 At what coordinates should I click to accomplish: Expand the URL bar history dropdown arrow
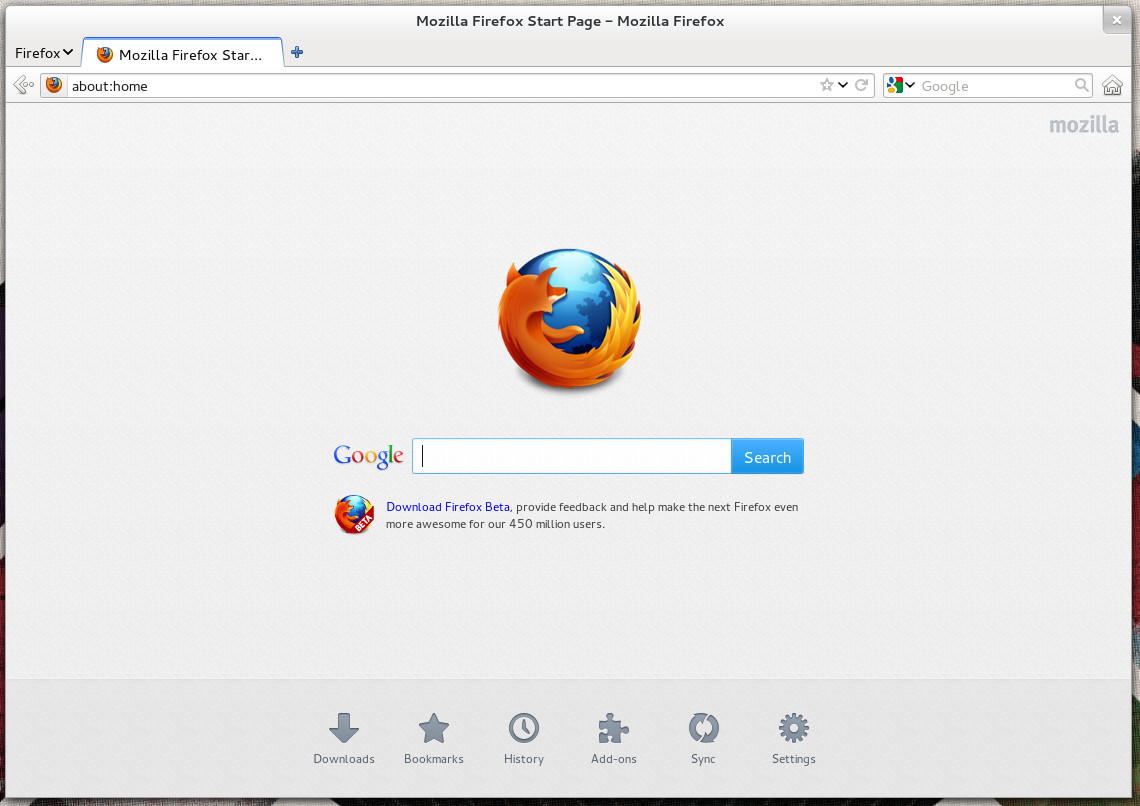pos(843,85)
